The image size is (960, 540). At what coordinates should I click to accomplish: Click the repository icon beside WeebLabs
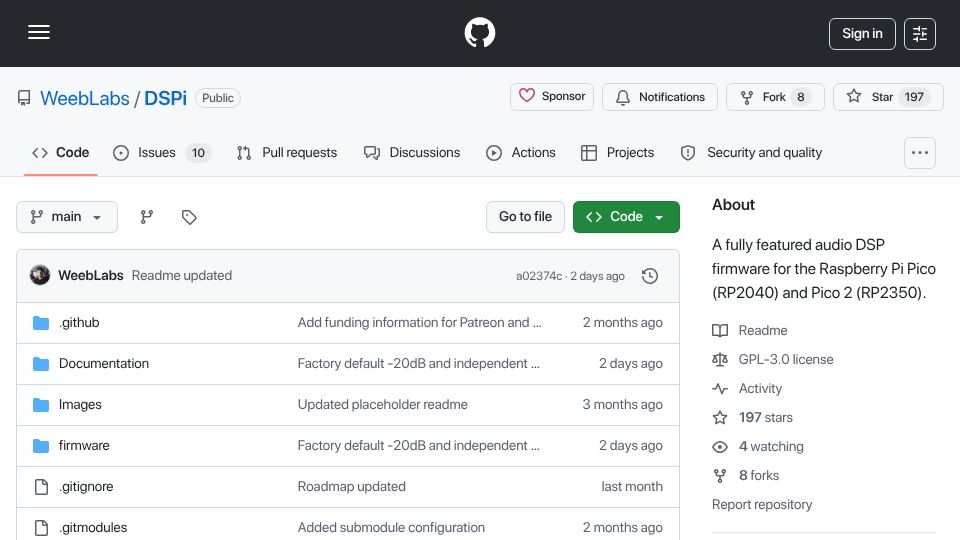(x=24, y=98)
